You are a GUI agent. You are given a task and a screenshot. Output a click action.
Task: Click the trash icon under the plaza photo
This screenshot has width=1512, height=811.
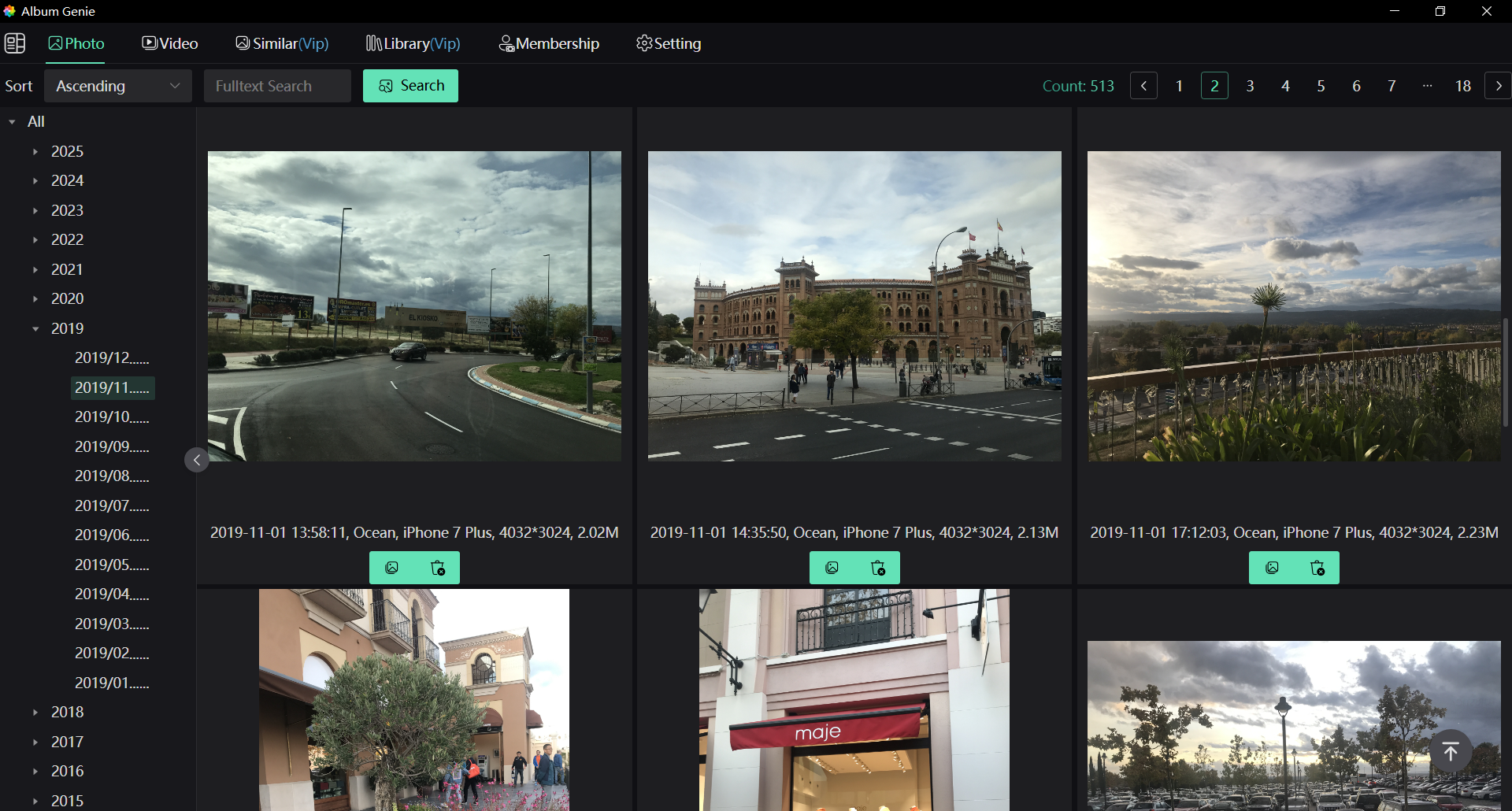pyautogui.click(x=878, y=567)
